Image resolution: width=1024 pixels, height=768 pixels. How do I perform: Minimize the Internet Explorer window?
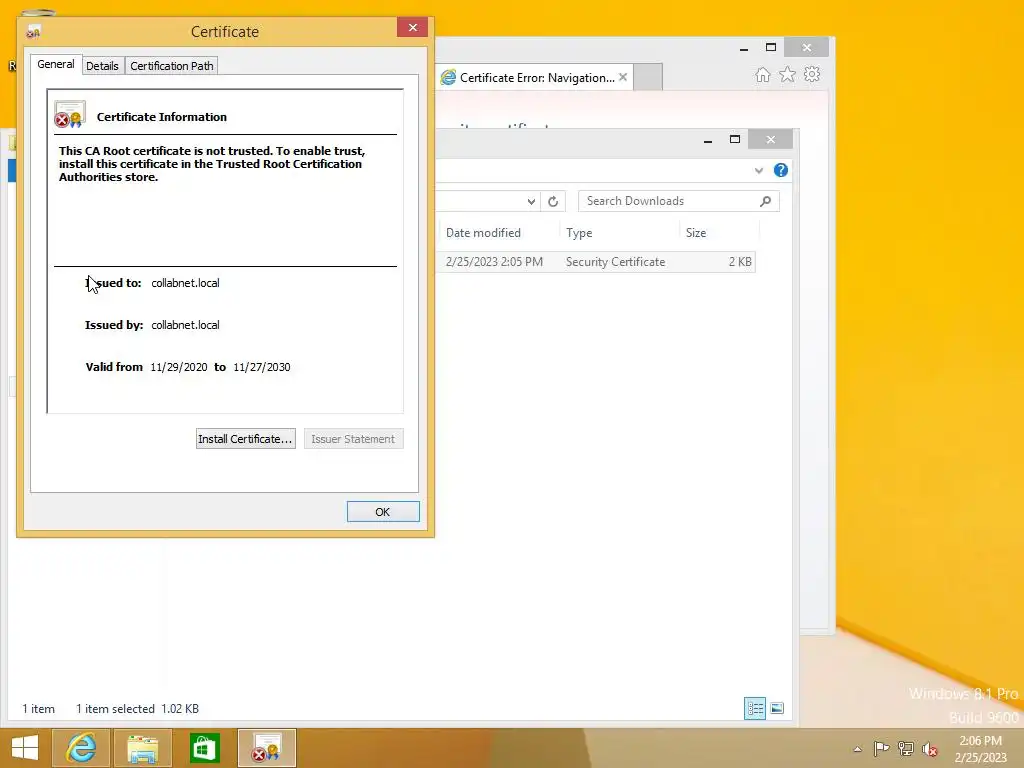click(x=743, y=48)
